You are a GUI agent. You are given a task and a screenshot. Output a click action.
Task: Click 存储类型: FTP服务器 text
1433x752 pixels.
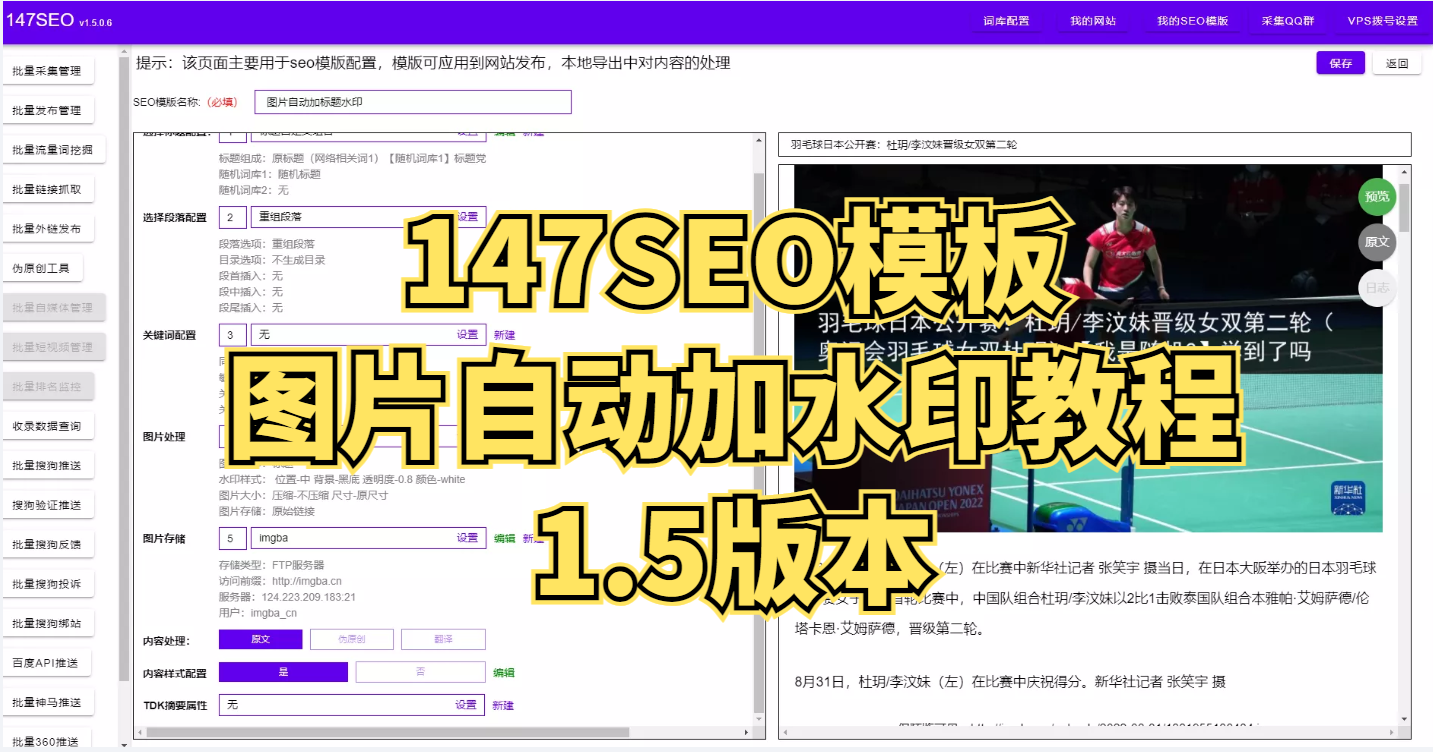(271, 565)
